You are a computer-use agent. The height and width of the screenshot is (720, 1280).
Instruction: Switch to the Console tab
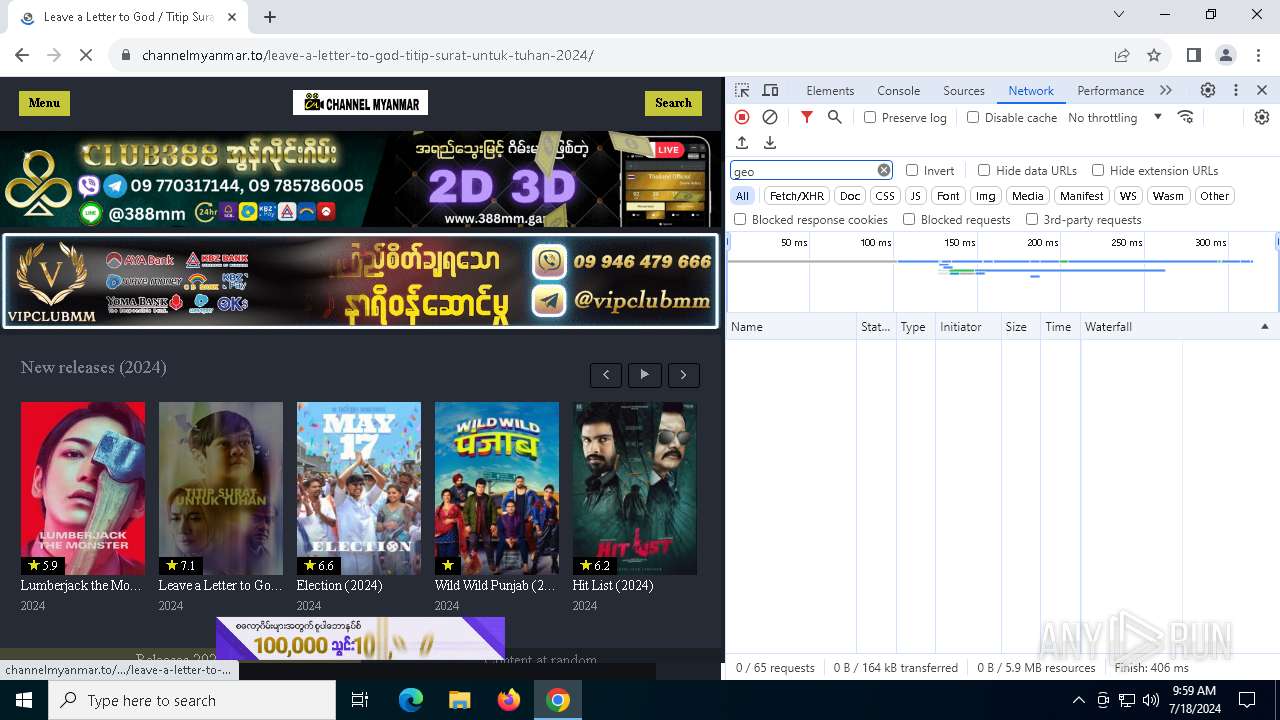898,90
